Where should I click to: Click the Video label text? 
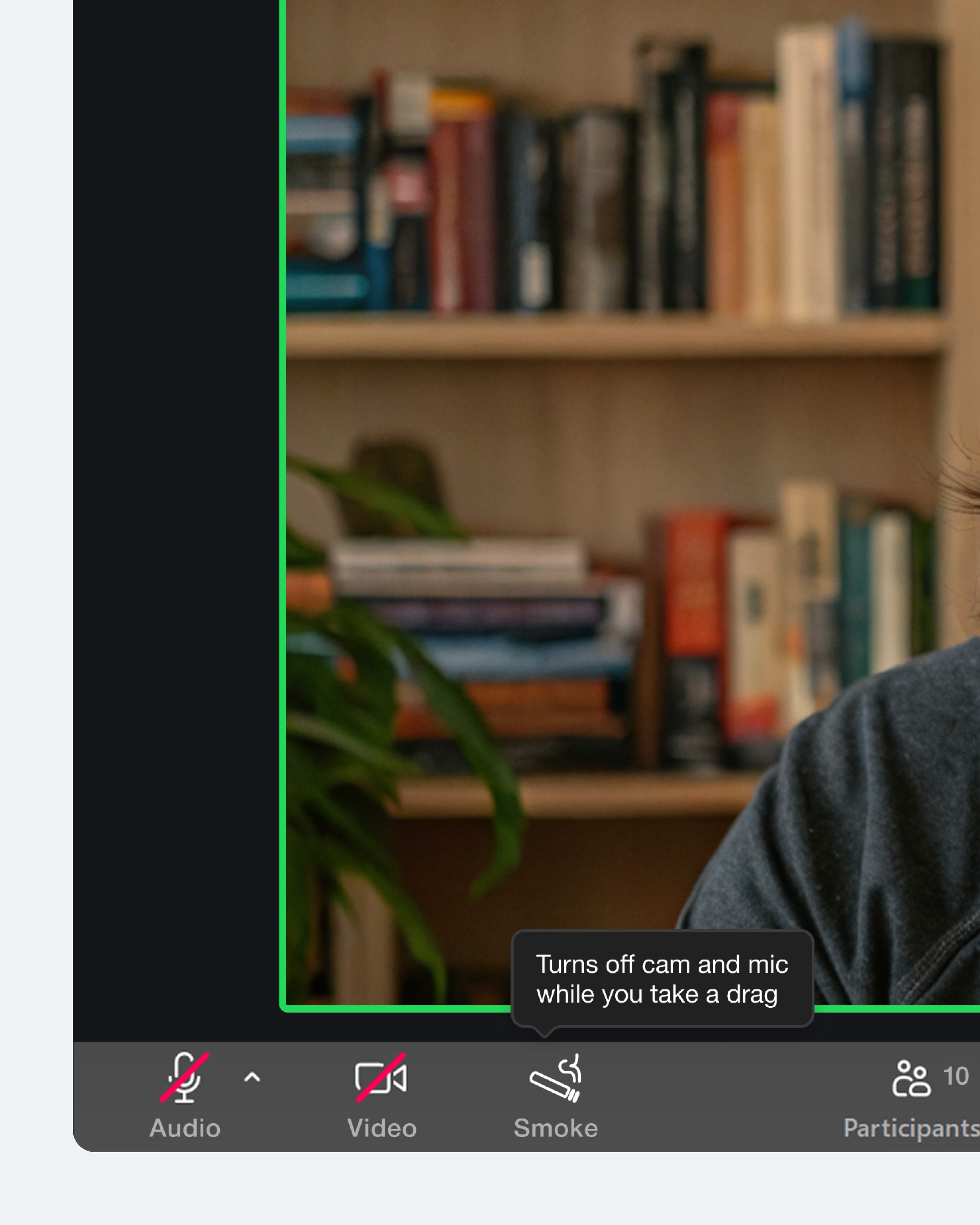382,1128
